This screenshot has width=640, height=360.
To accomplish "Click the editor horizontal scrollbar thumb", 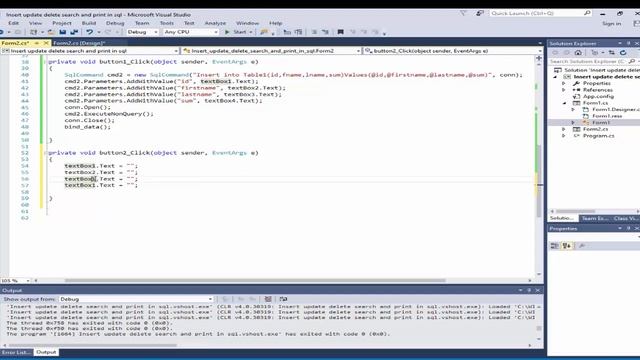I will 255,281.
